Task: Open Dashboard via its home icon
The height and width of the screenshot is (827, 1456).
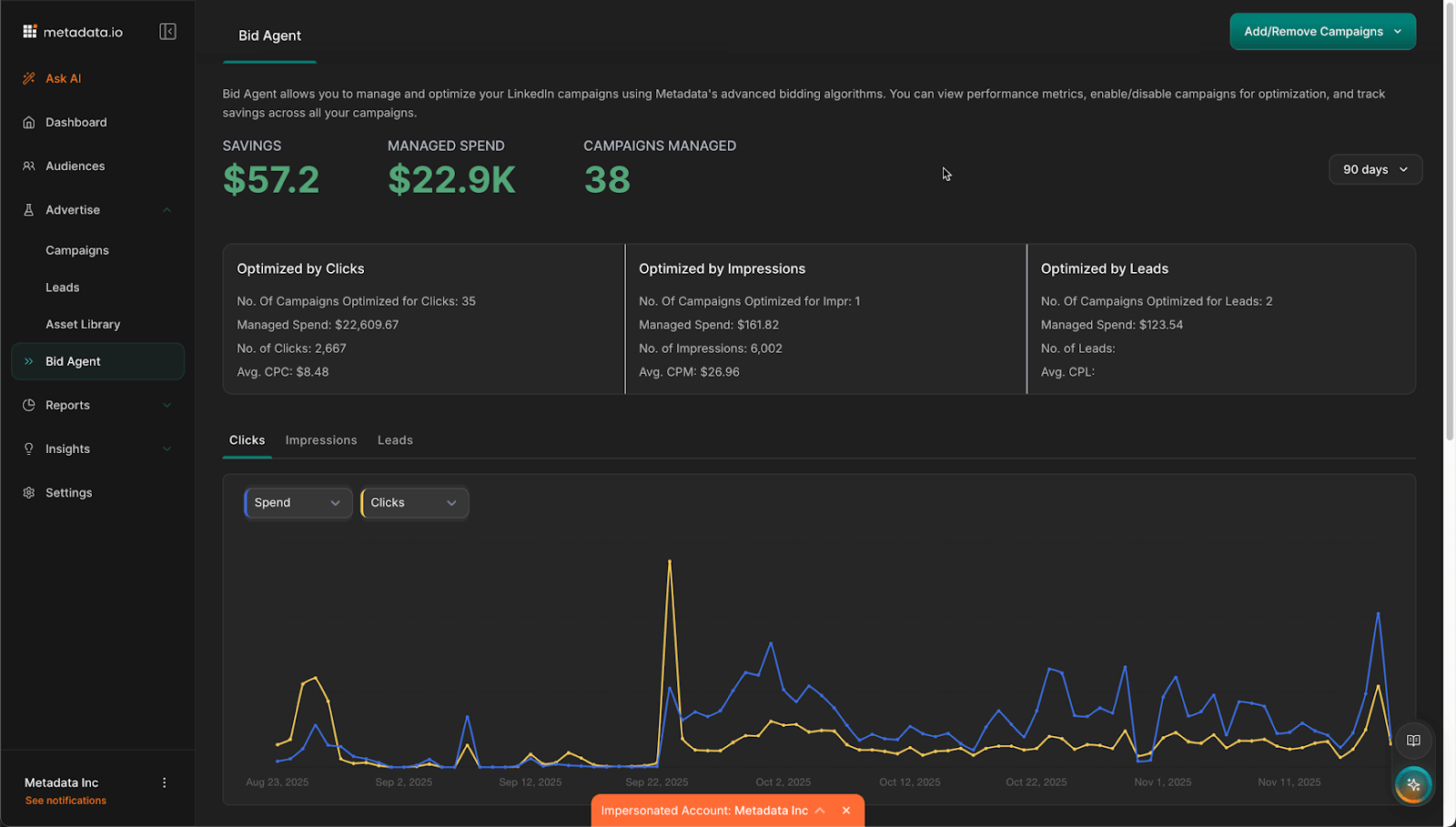Action: coord(29,122)
